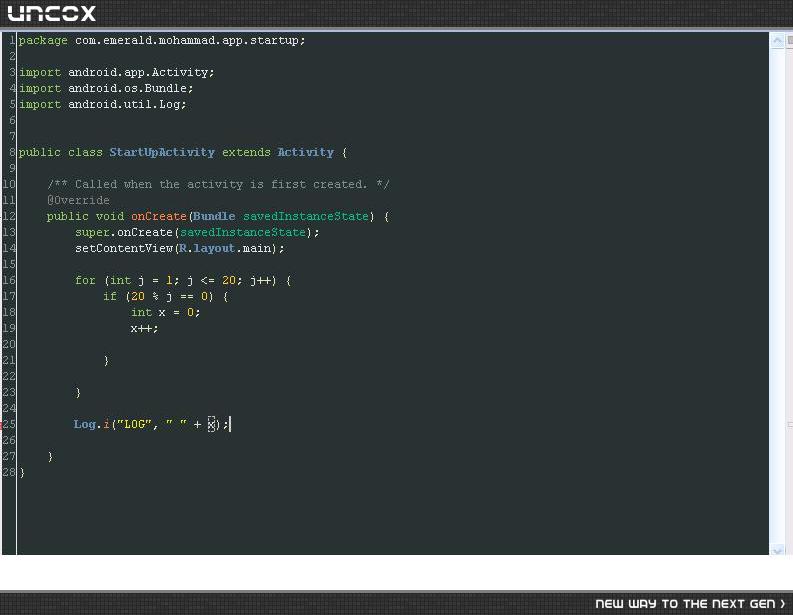Click the 'extends' keyword on line 8
Viewport: 793px width, 615px height.
coord(246,152)
